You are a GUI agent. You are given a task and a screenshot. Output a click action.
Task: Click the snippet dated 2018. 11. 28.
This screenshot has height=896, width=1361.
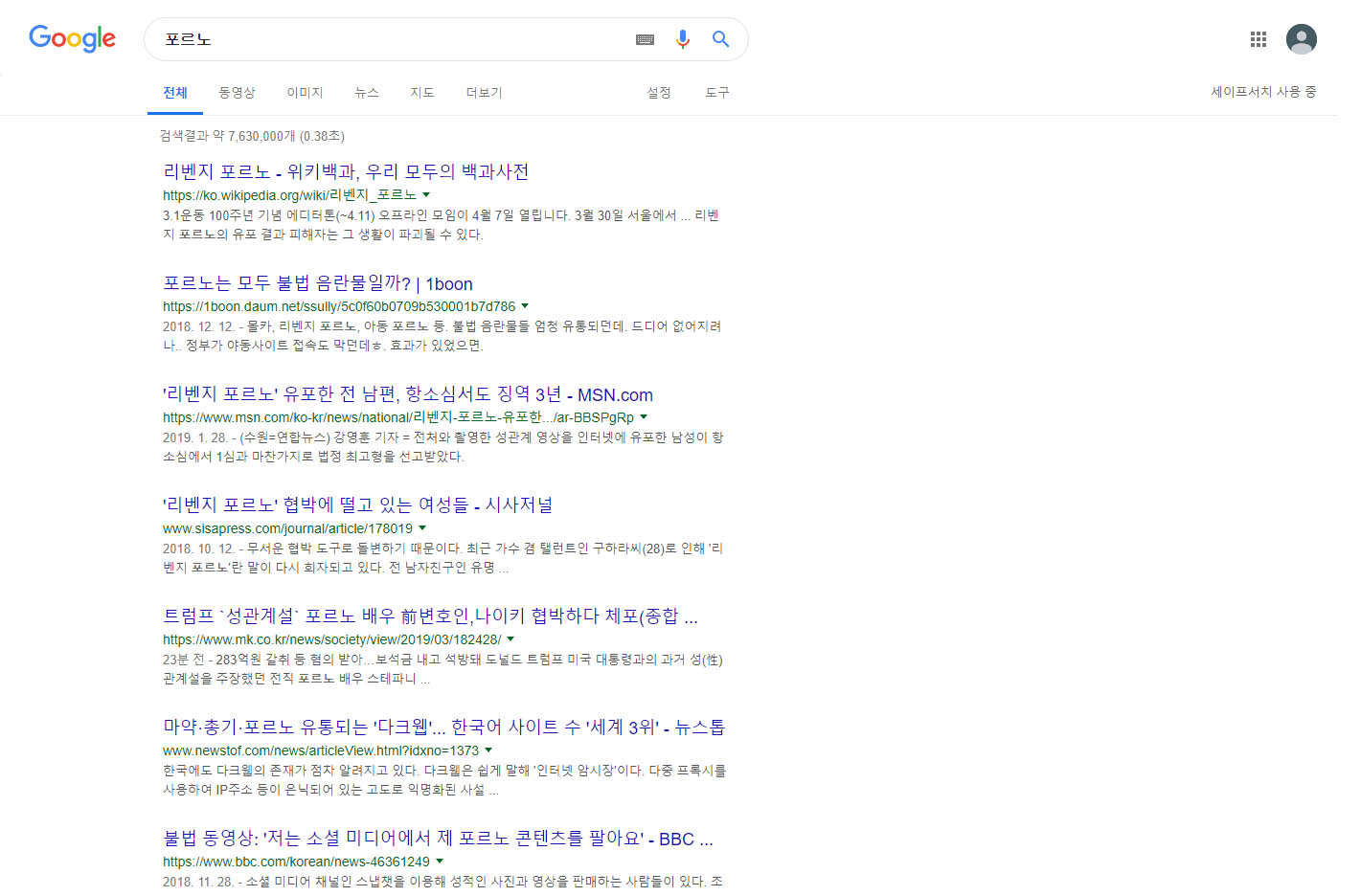point(442,882)
